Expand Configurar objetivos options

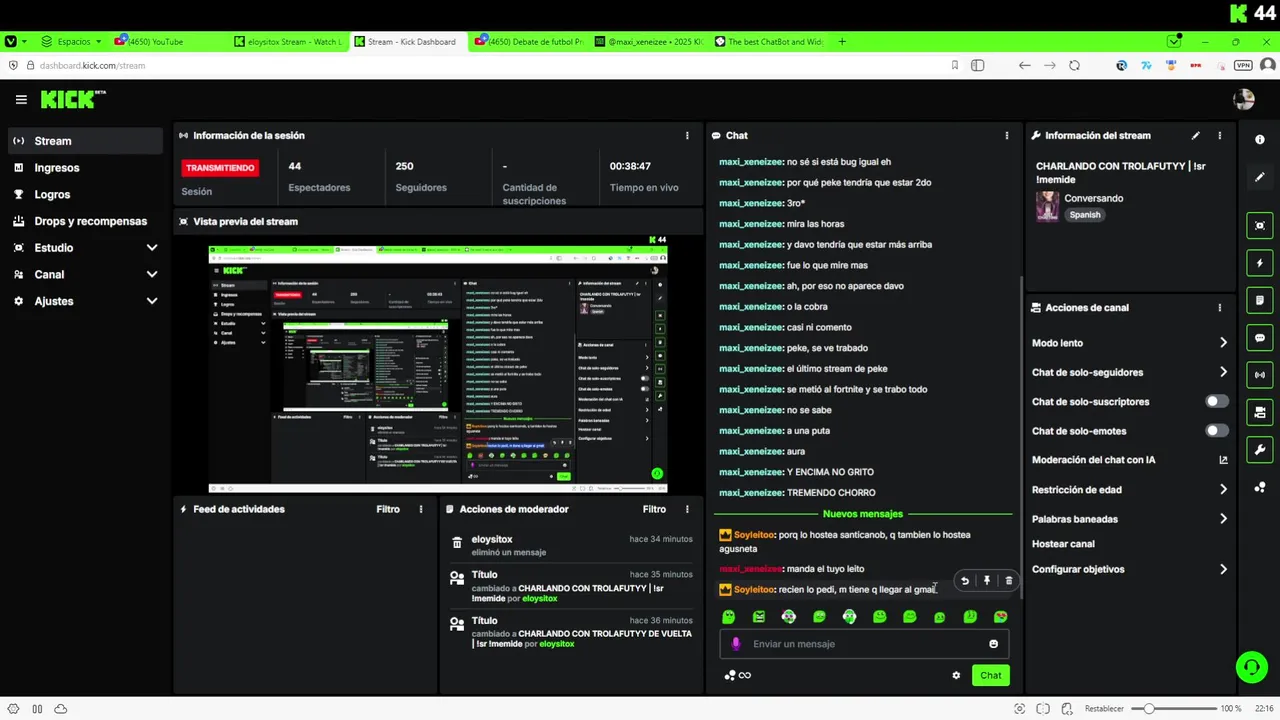tap(1223, 569)
